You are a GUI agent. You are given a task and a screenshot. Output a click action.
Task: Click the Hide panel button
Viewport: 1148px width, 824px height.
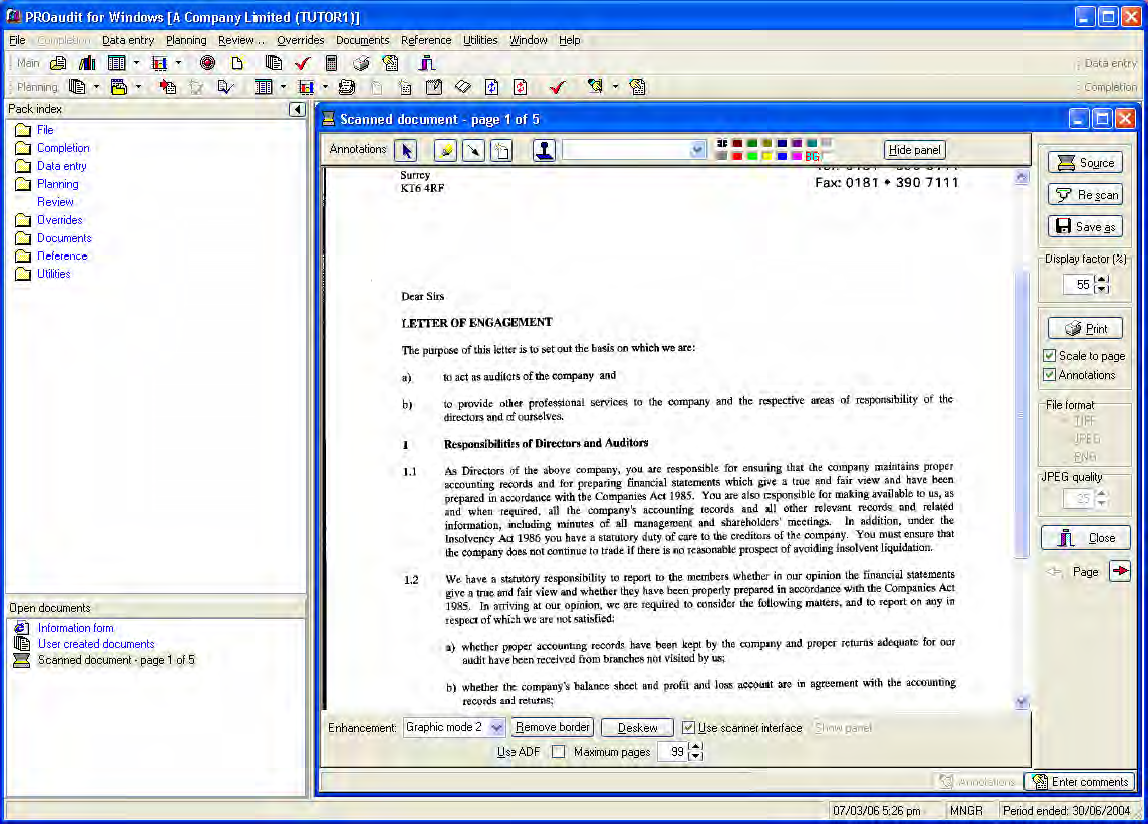tap(914, 149)
